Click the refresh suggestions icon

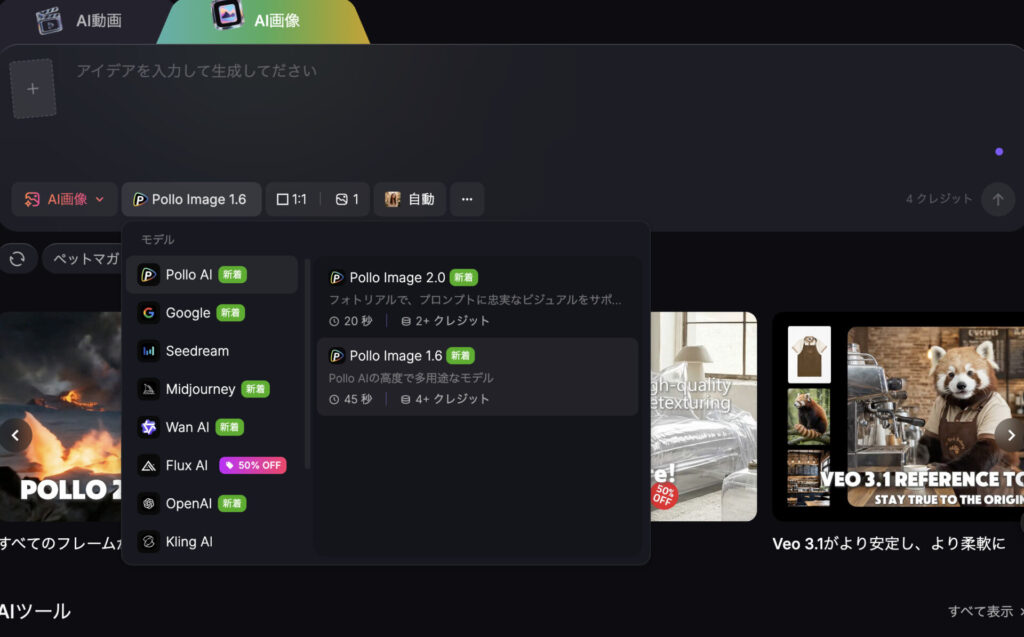click(x=17, y=259)
